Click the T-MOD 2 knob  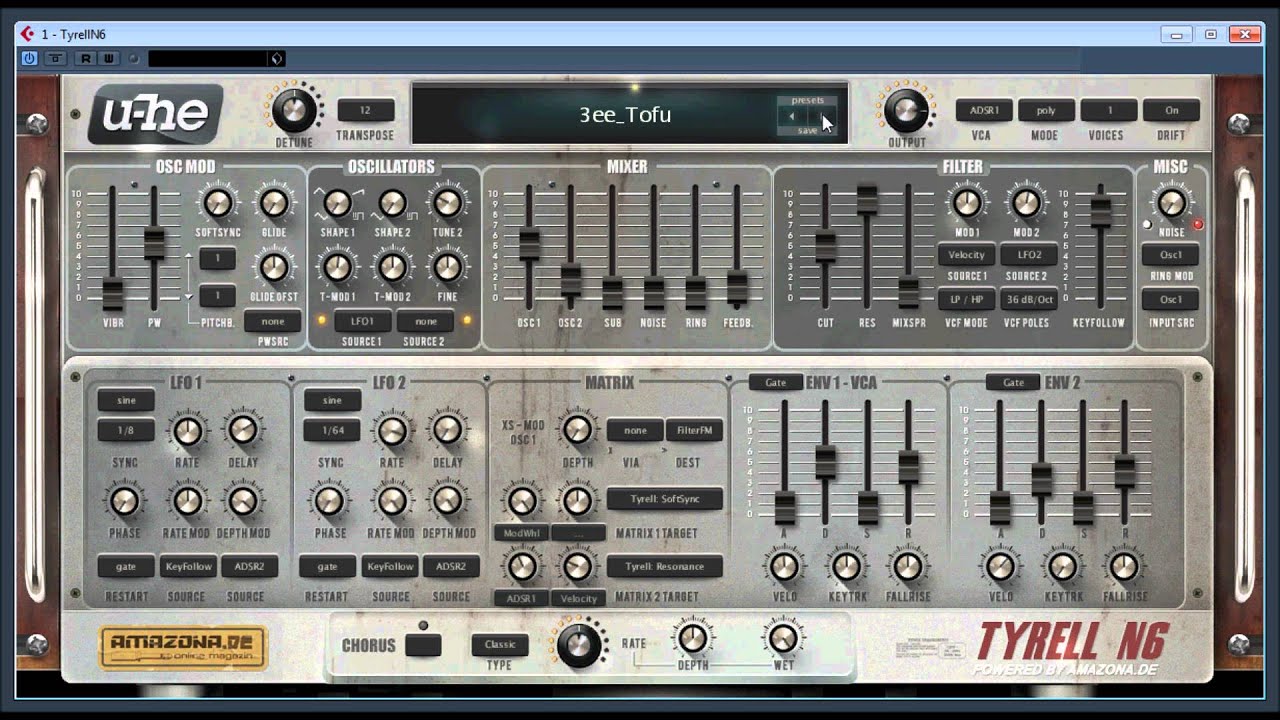(x=392, y=267)
